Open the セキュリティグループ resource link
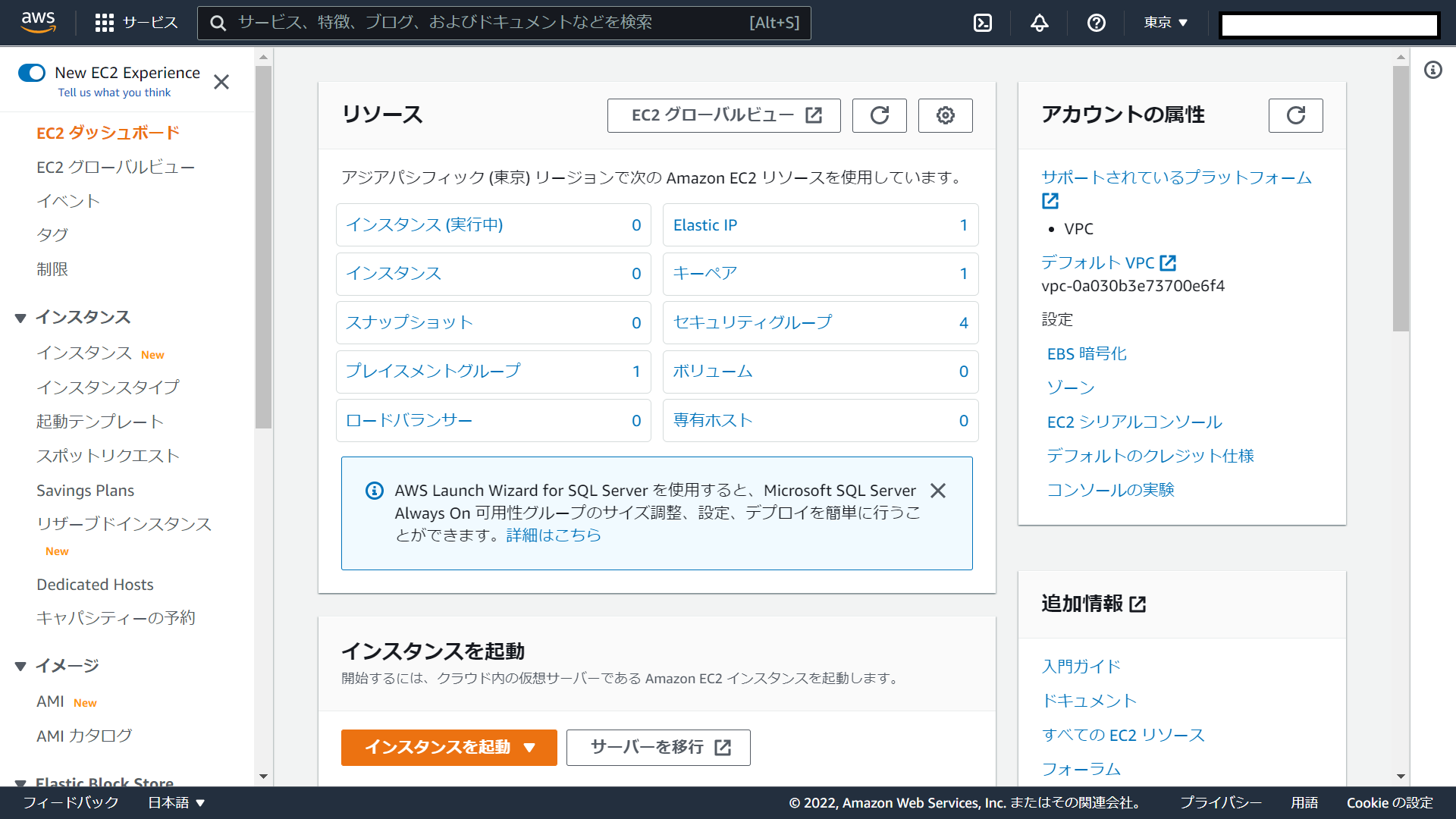 click(x=752, y=322)
